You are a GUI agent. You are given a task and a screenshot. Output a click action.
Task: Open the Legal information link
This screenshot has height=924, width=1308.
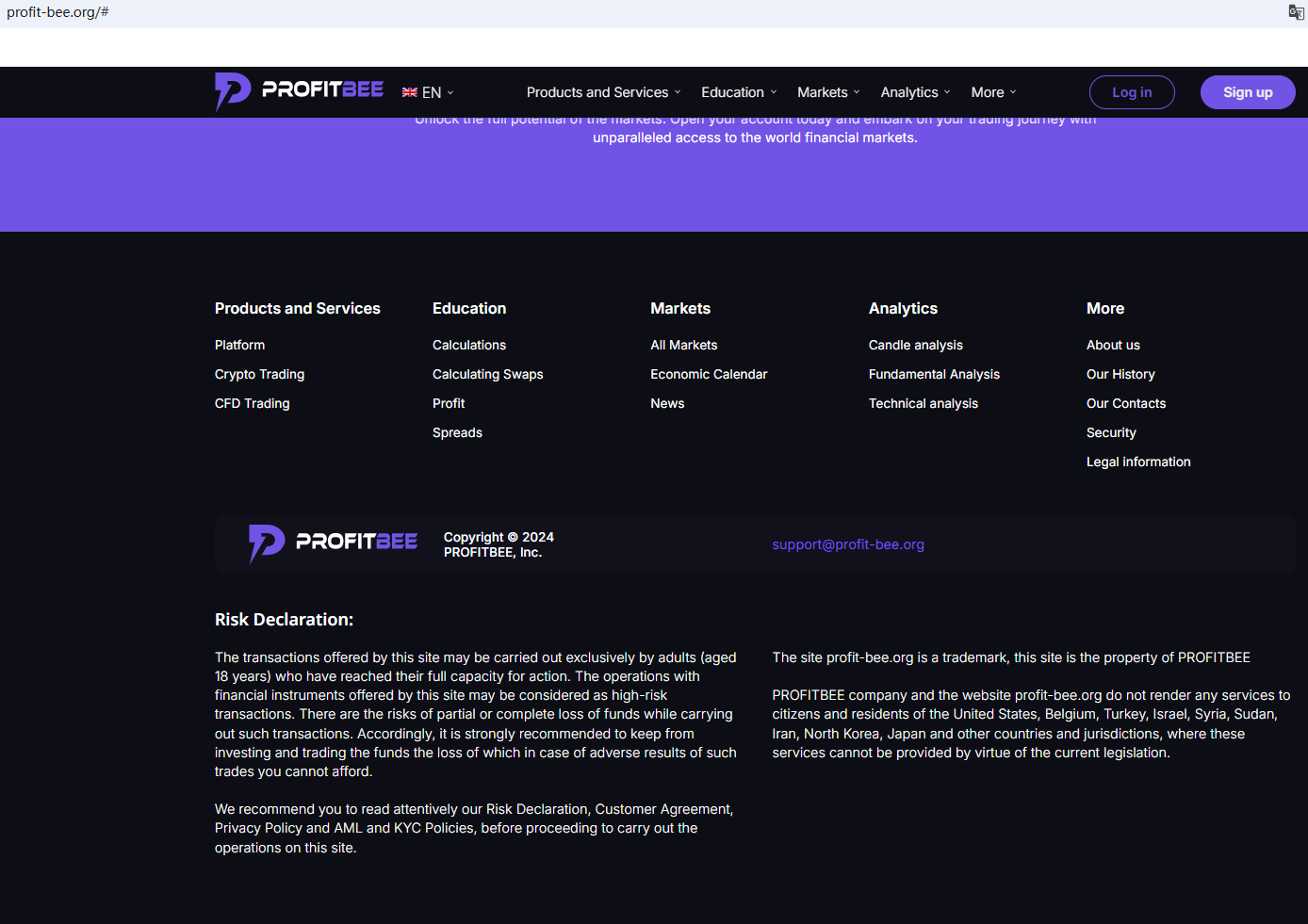coord(1138,462)
